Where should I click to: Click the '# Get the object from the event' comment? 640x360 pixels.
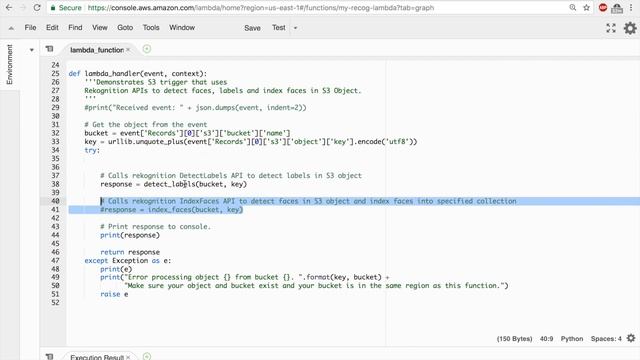(146, 124)
